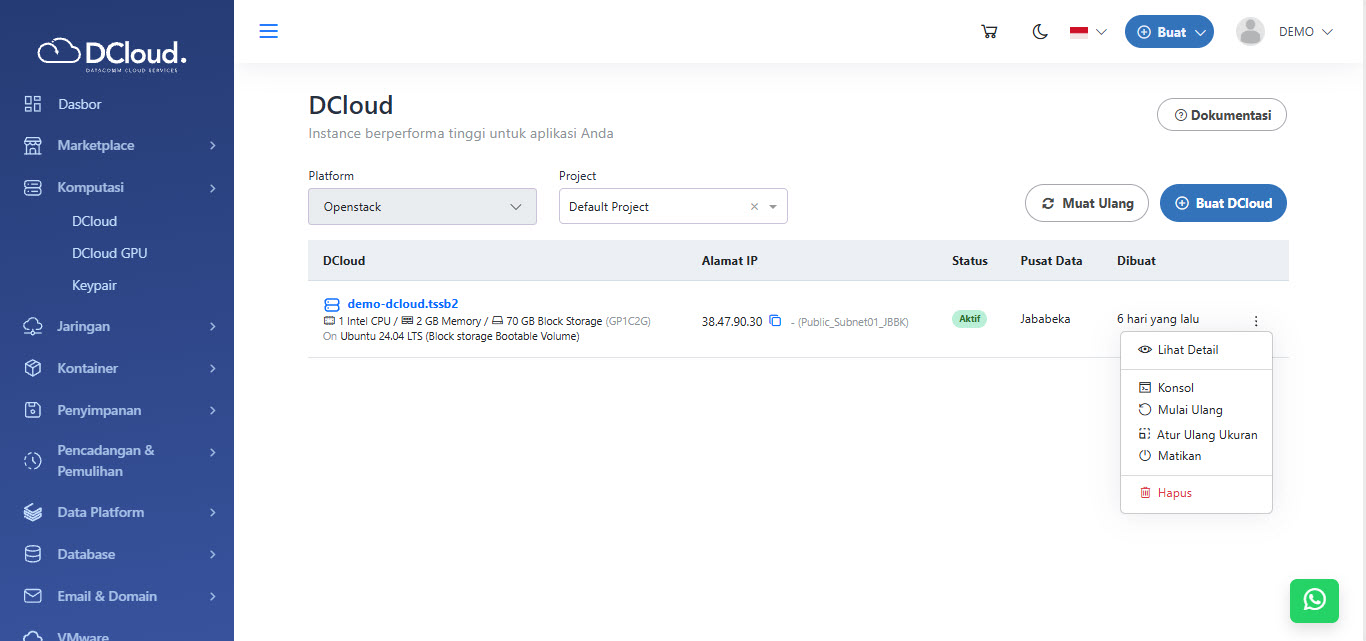The image size is (1366, 641).
Task: Click the hamburger menu icon
Action: click(x=268, y=31)
